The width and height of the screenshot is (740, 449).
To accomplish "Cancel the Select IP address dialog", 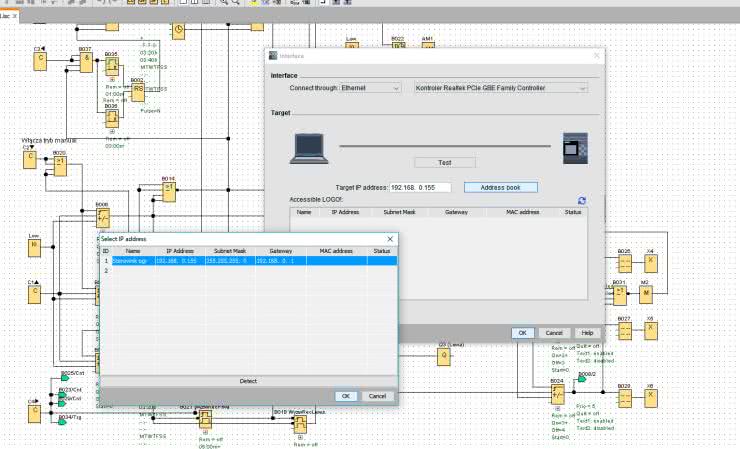I will 376,396.
